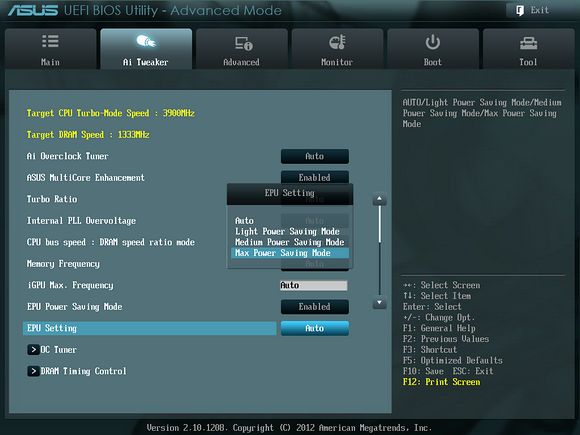This screenshot has height=435, width=580.
Task: Click the arrow icon beside DRAM Timing Control
Action: click(x=33, y=371)
